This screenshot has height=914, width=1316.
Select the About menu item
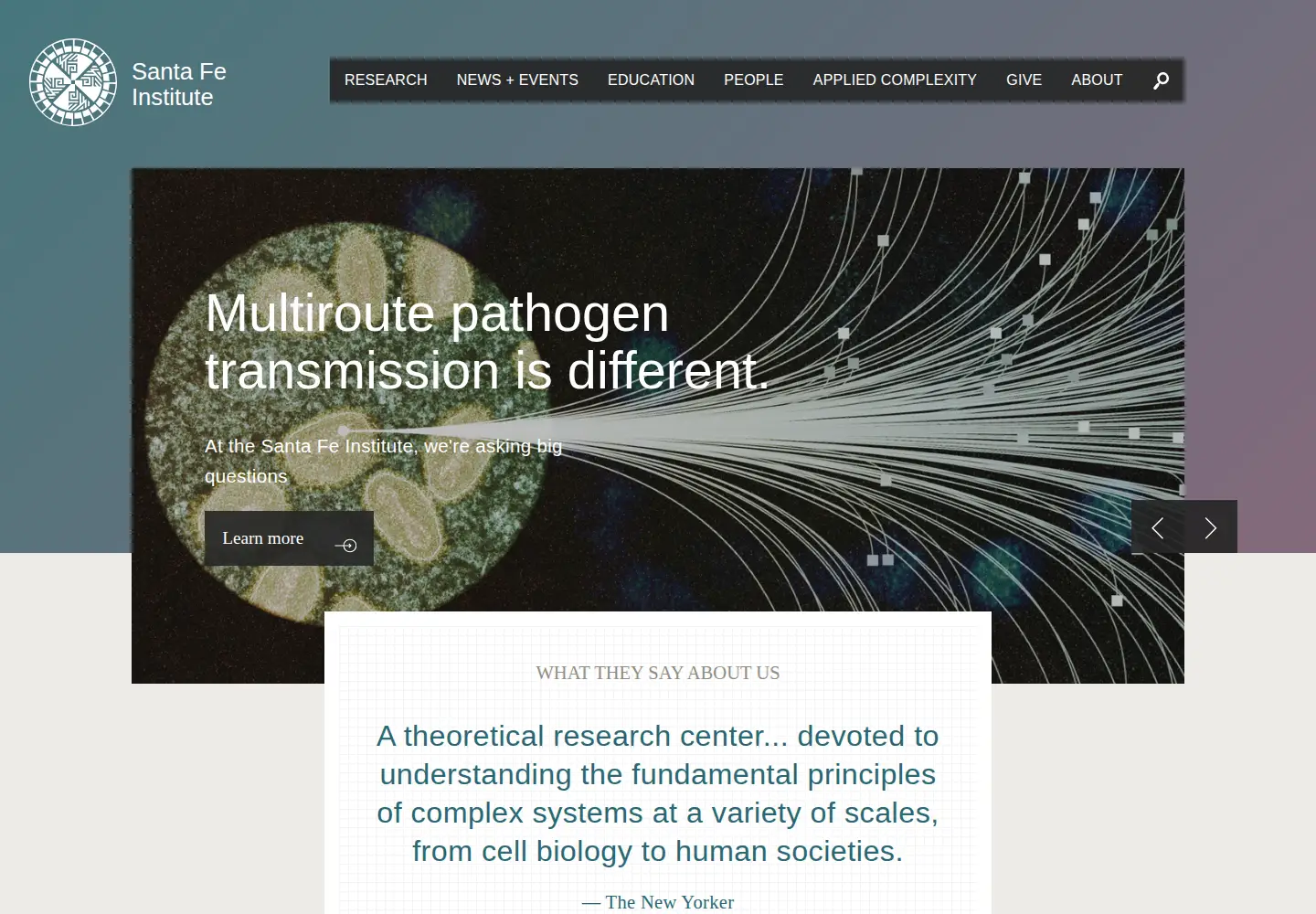1097,80
